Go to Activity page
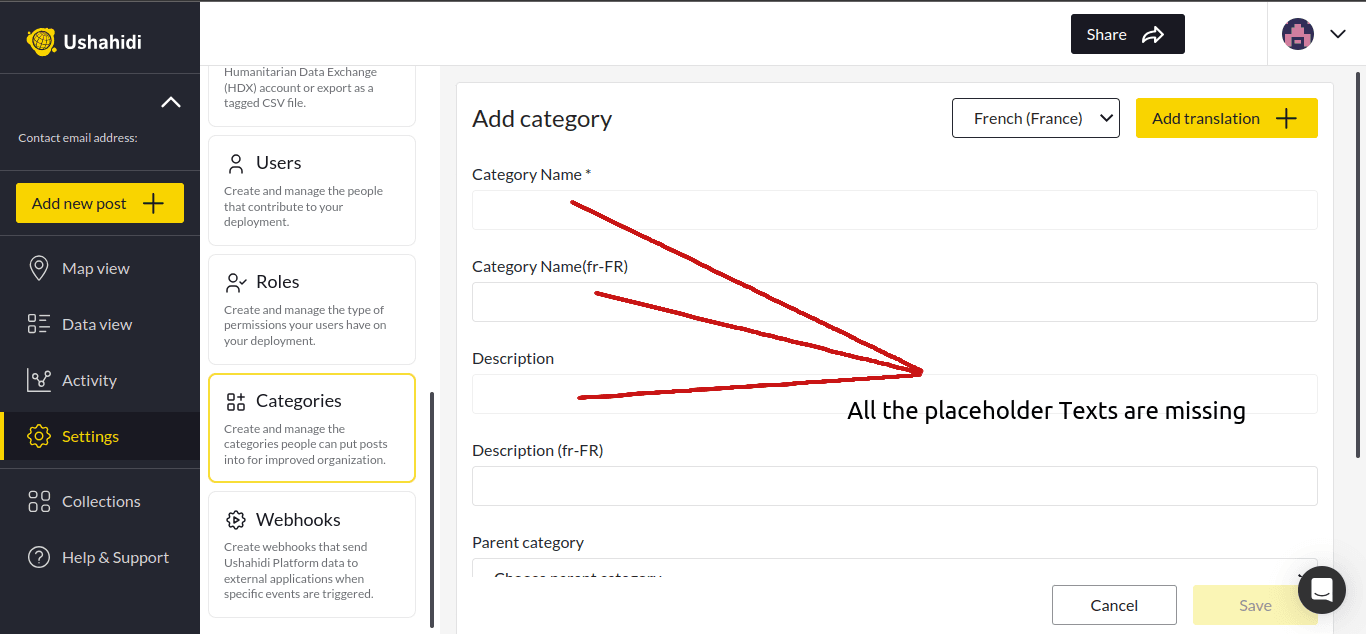 (x=89, y=380)
